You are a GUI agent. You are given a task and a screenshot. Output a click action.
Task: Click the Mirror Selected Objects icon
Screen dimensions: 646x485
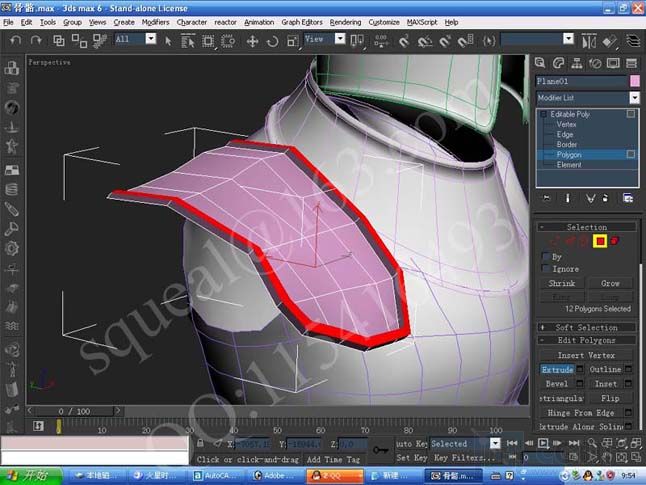(589, 41)
